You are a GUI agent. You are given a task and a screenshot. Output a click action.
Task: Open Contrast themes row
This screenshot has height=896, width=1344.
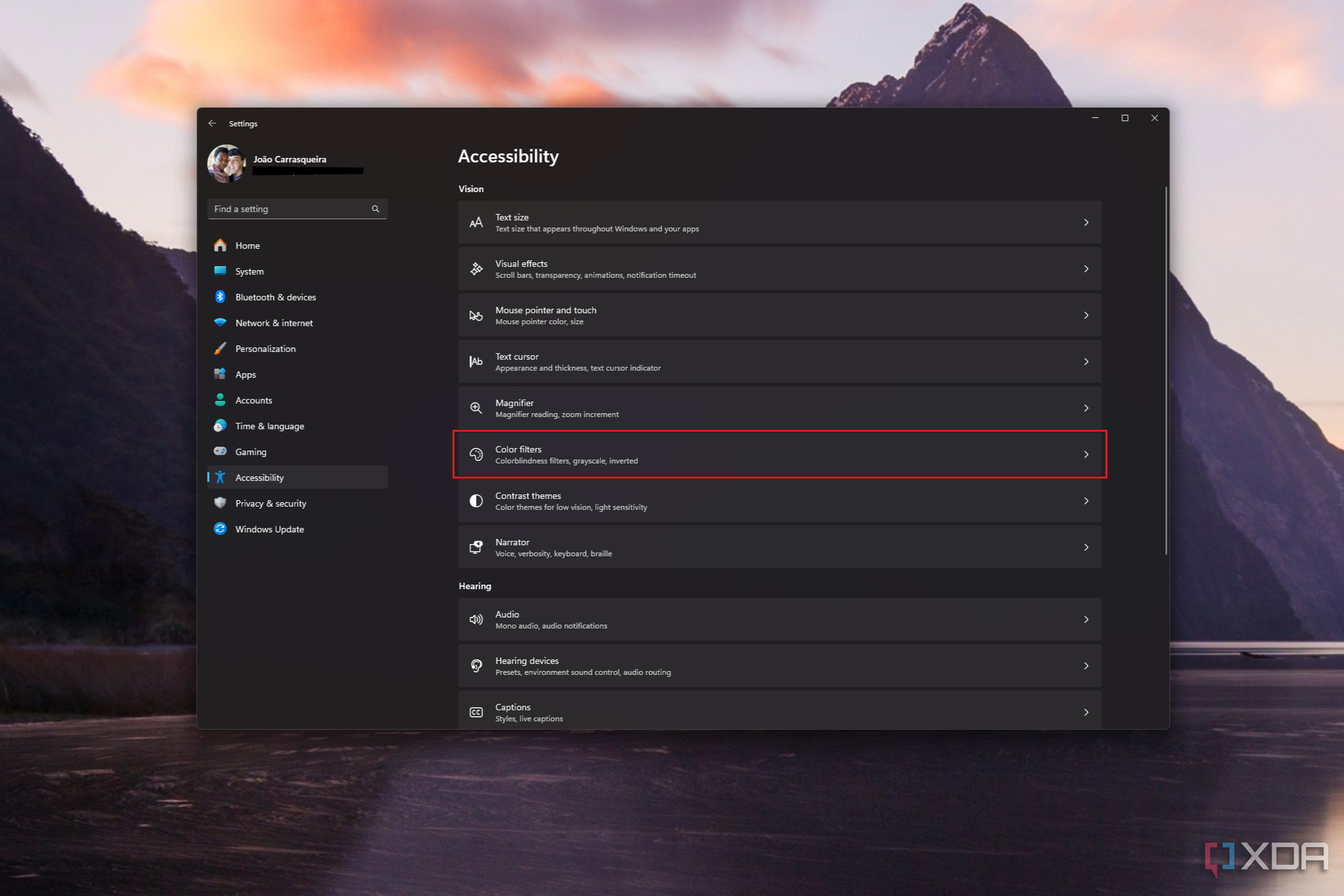(x=780, y=501)
